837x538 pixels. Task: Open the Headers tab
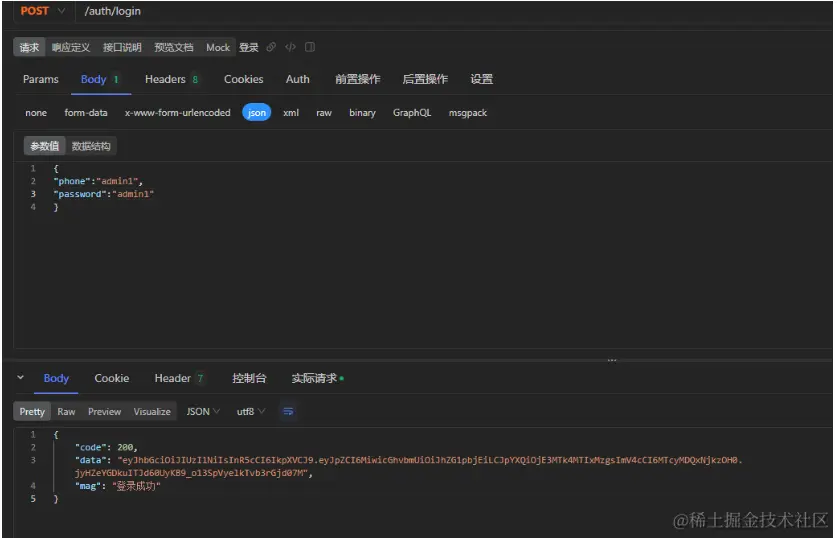point(171,79)
